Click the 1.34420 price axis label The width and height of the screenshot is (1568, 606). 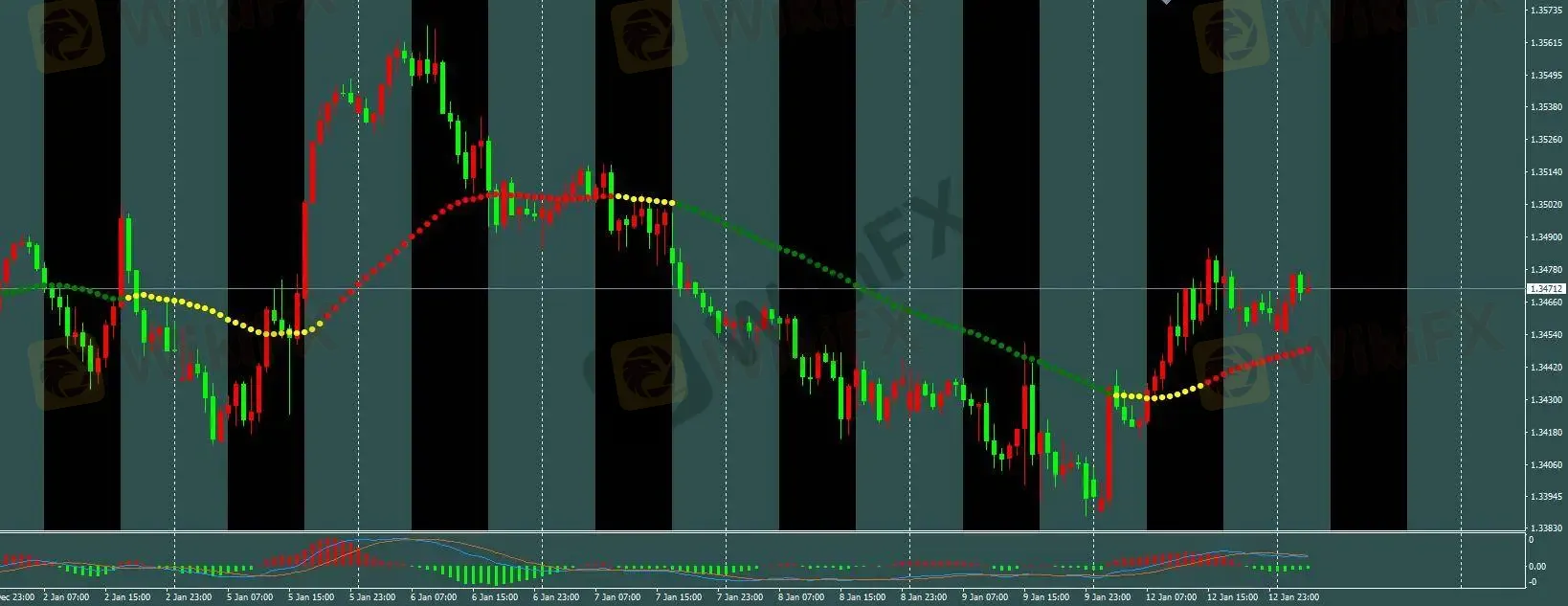click(1546, 368)
